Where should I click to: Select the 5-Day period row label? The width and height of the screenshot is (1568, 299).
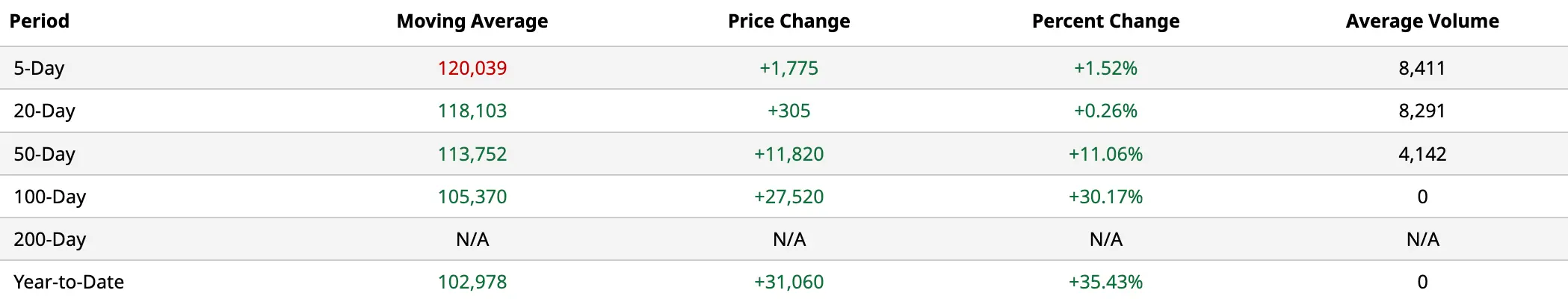[39, 68]
